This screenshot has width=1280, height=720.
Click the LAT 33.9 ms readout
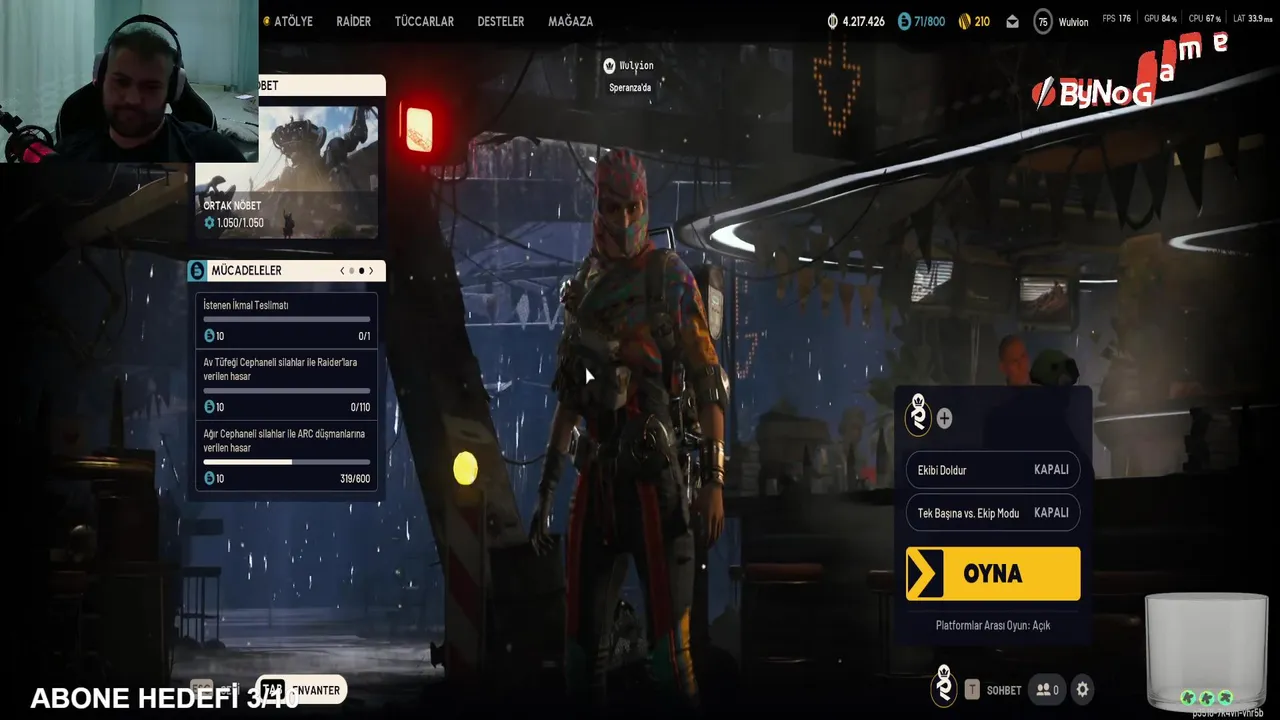[x=1253, y=19]
